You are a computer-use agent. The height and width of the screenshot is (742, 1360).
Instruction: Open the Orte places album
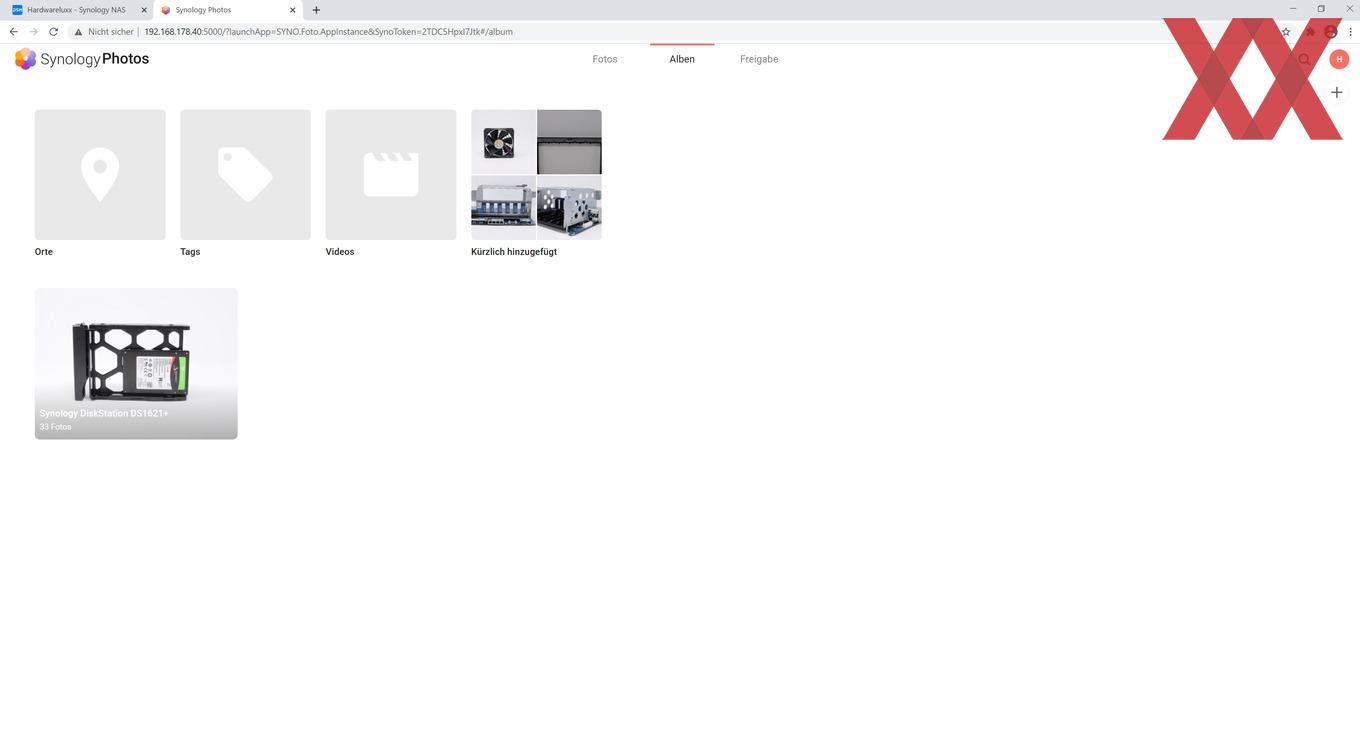coord(100,175)
